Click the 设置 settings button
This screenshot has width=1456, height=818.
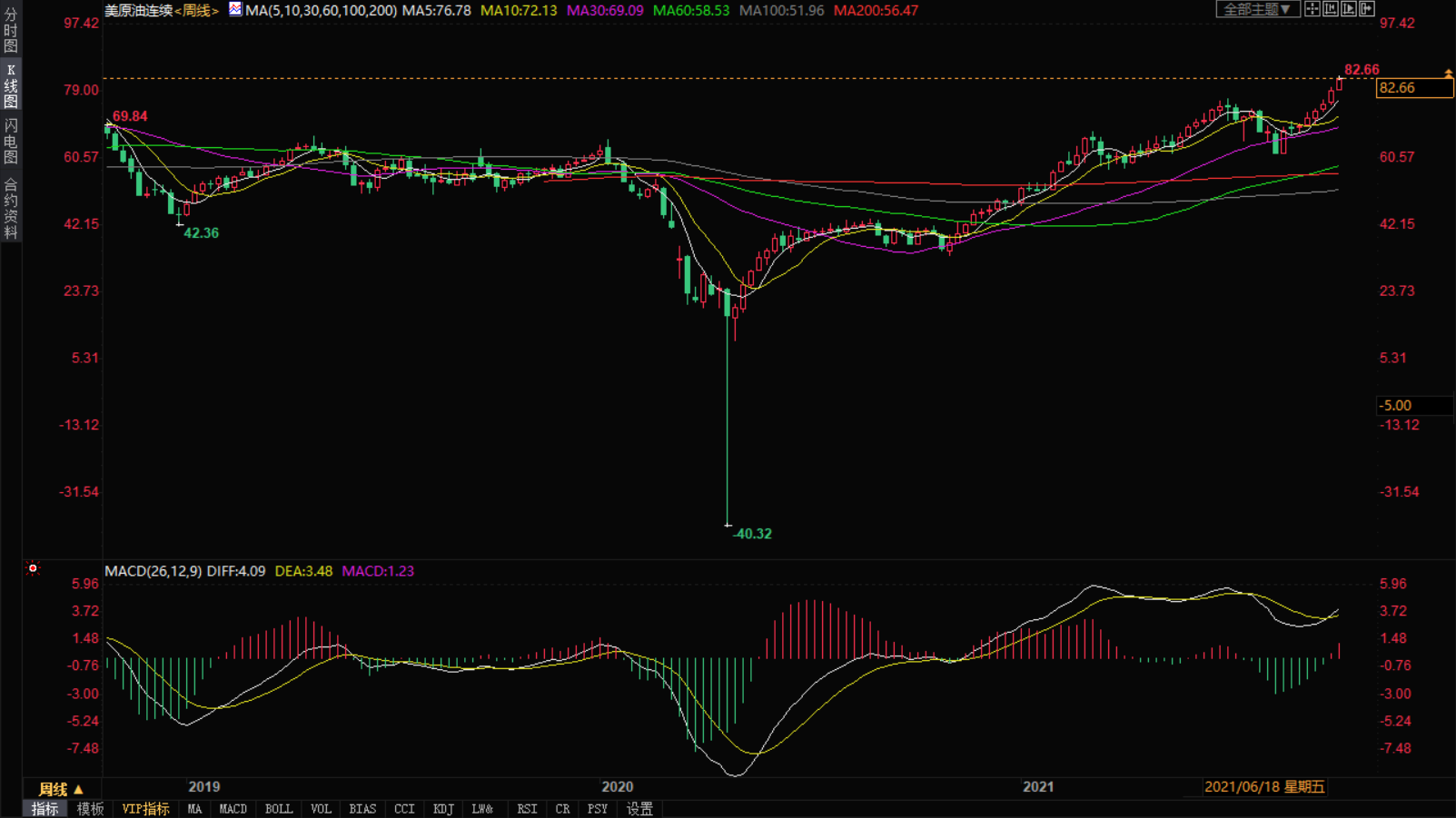click(x=639, y=809)
